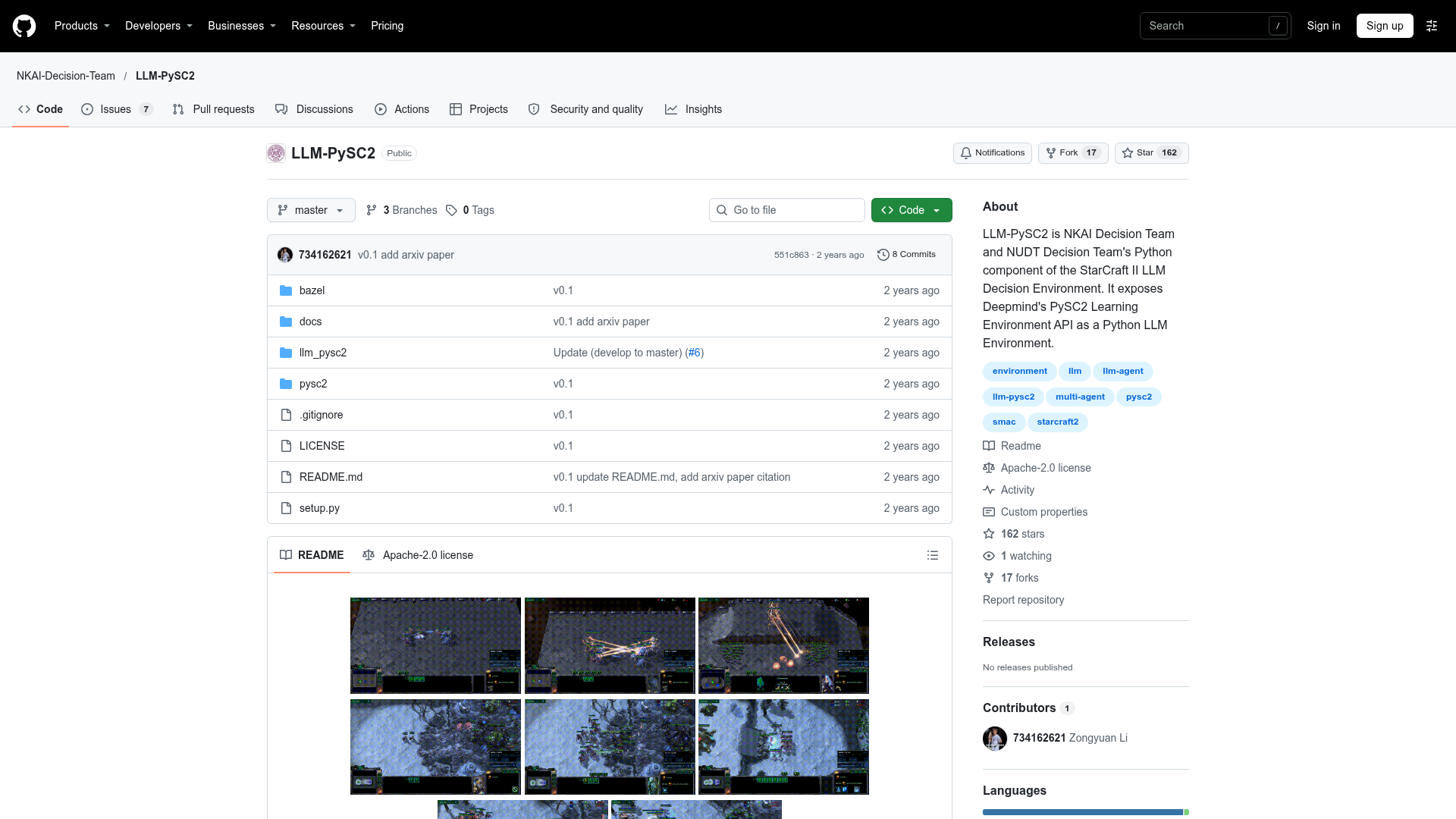Click the star icon beside 162 stars
This screenshot has width=1456, height=819.
coord(989,534)
